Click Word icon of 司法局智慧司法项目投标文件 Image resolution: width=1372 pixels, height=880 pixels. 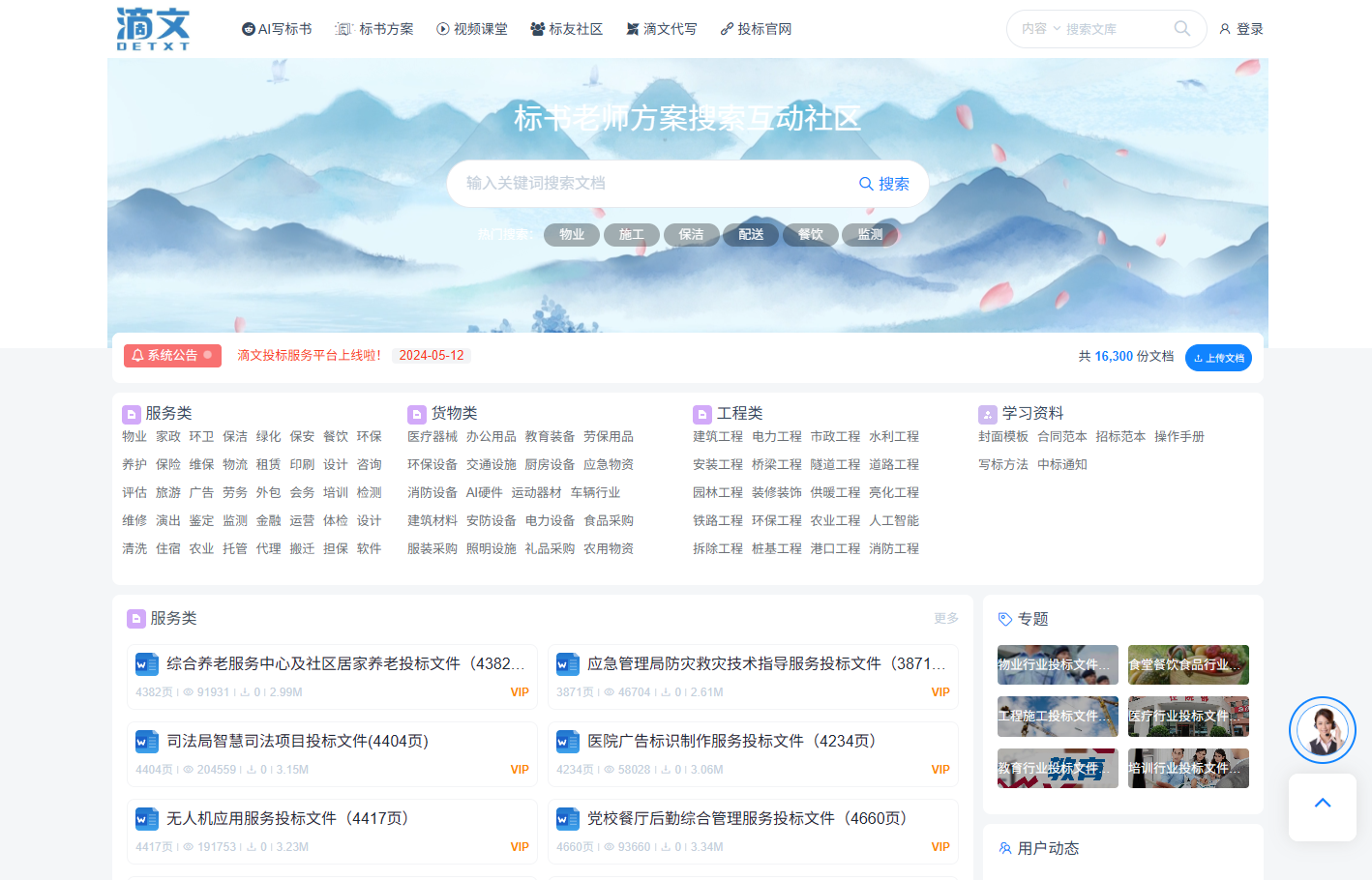(147, 742)
